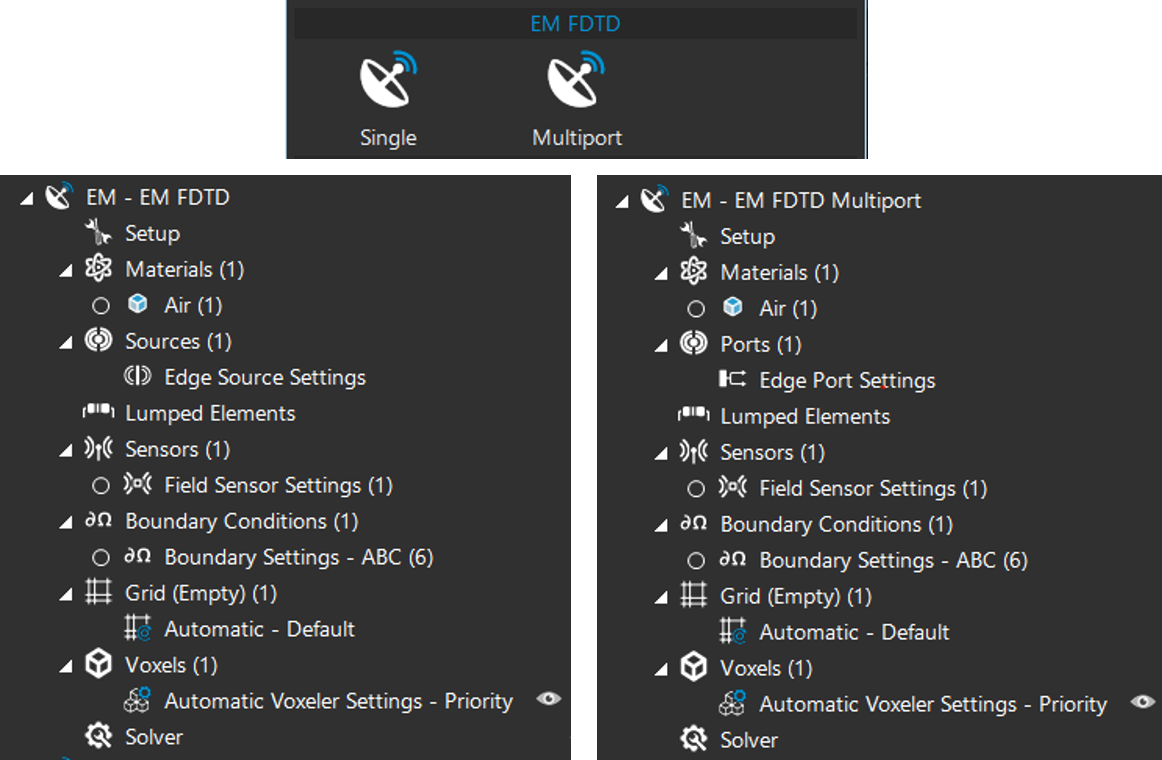Screen dimensions: 1162x760
Task: Click the Solver gear icon in Multiport tree
Action: pyautogui.click(x=693, y=740)
